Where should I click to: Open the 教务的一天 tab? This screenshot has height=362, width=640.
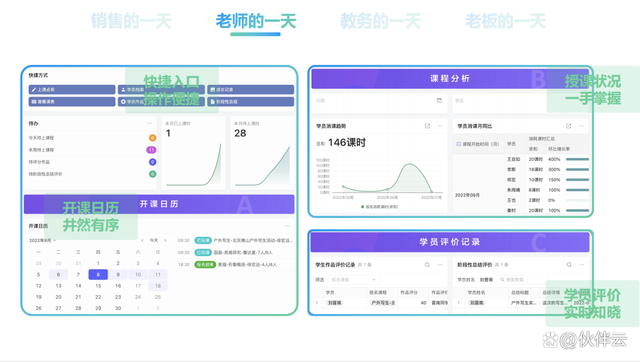coord(380,21)
